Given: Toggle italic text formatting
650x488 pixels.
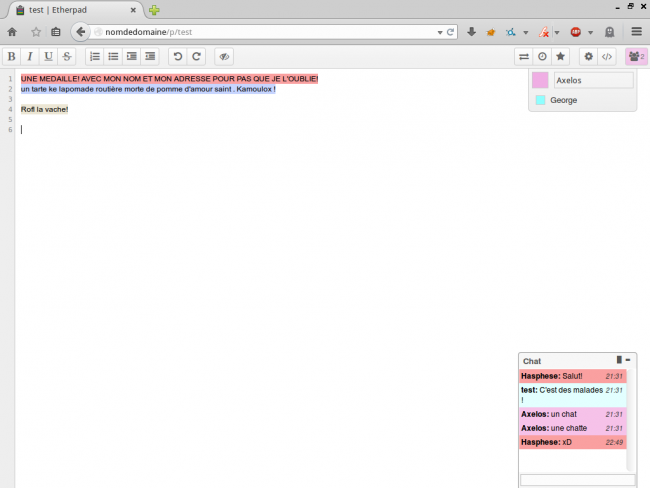Looking at the screenshot, I should pos(30,57).
